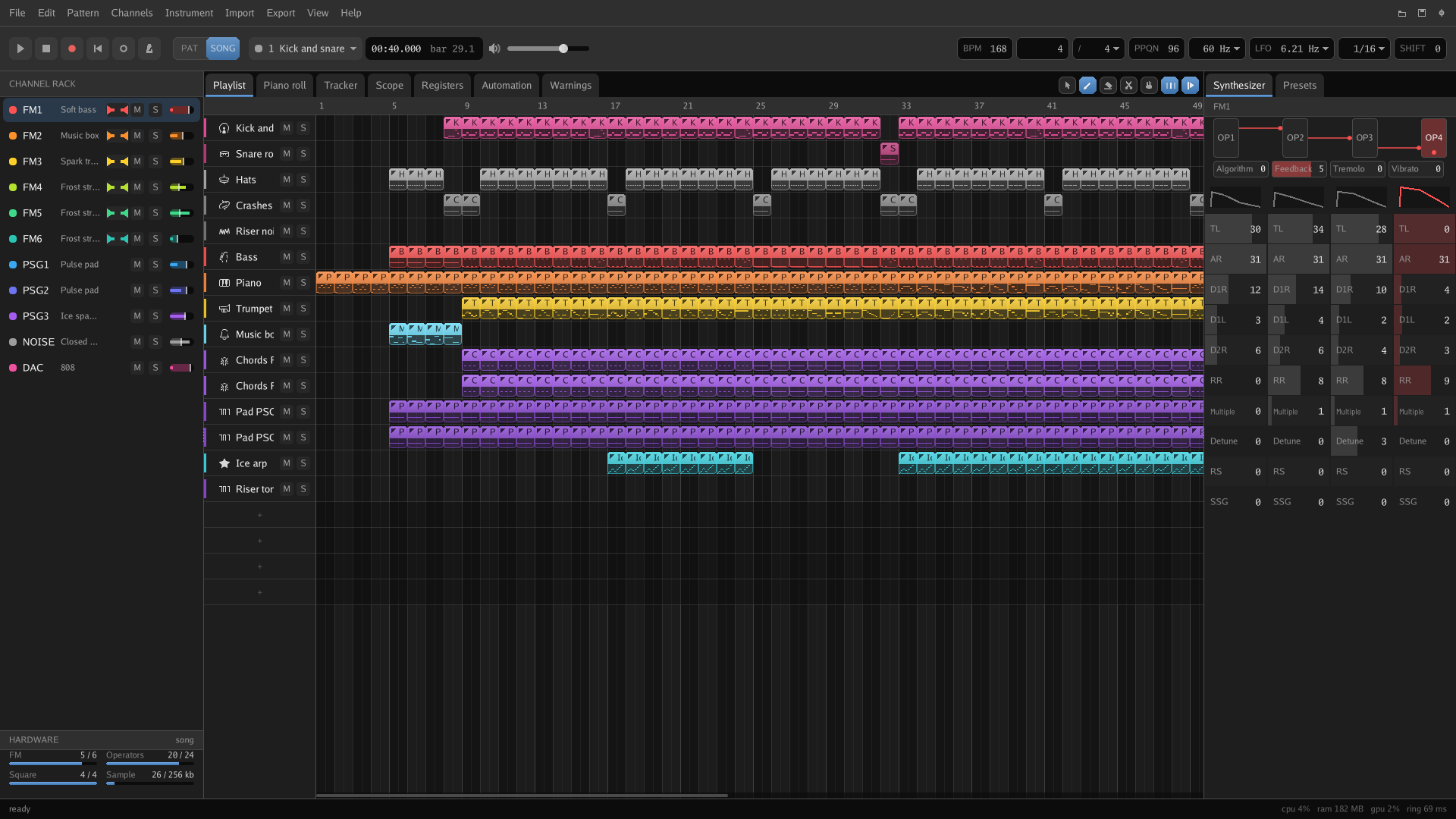Toggle the loop circle button in transport
Image resolution: width=1456 pixels, height=819 pixels.
[x=124, y=49]
